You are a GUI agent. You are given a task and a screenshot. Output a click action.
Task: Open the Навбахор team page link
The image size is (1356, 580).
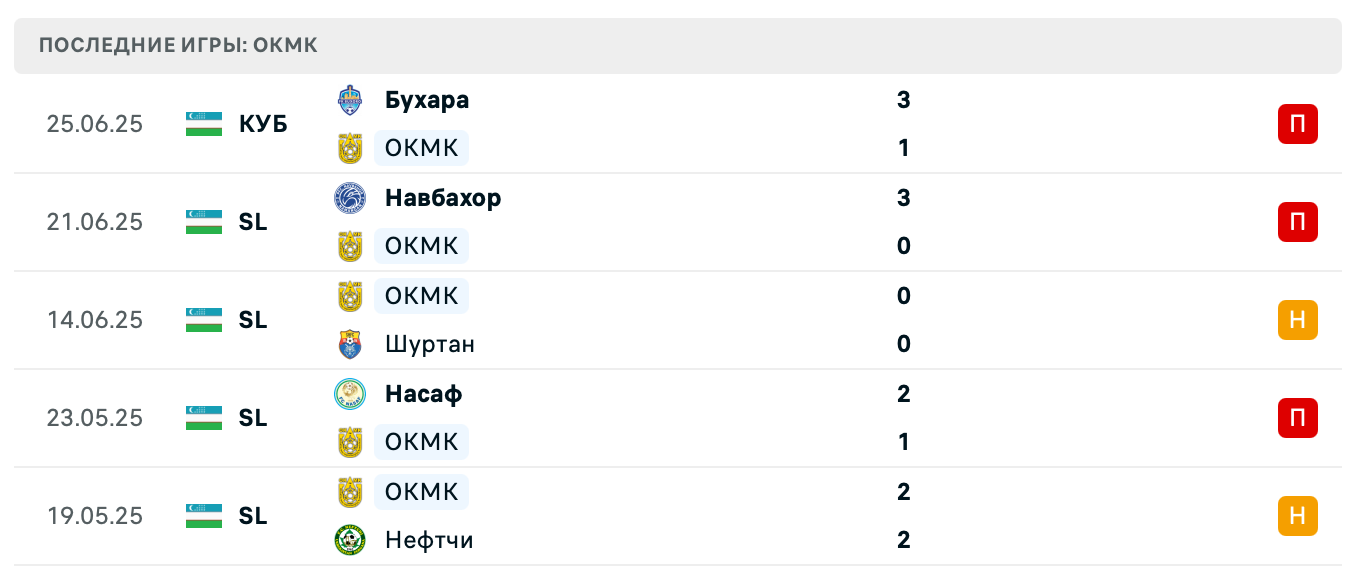pyautogui.click(x=443, y=197)
